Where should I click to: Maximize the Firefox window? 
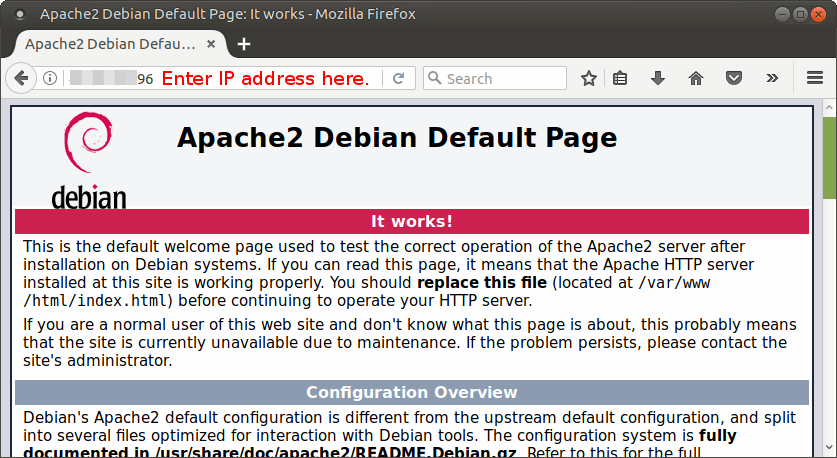pos(800,14)
